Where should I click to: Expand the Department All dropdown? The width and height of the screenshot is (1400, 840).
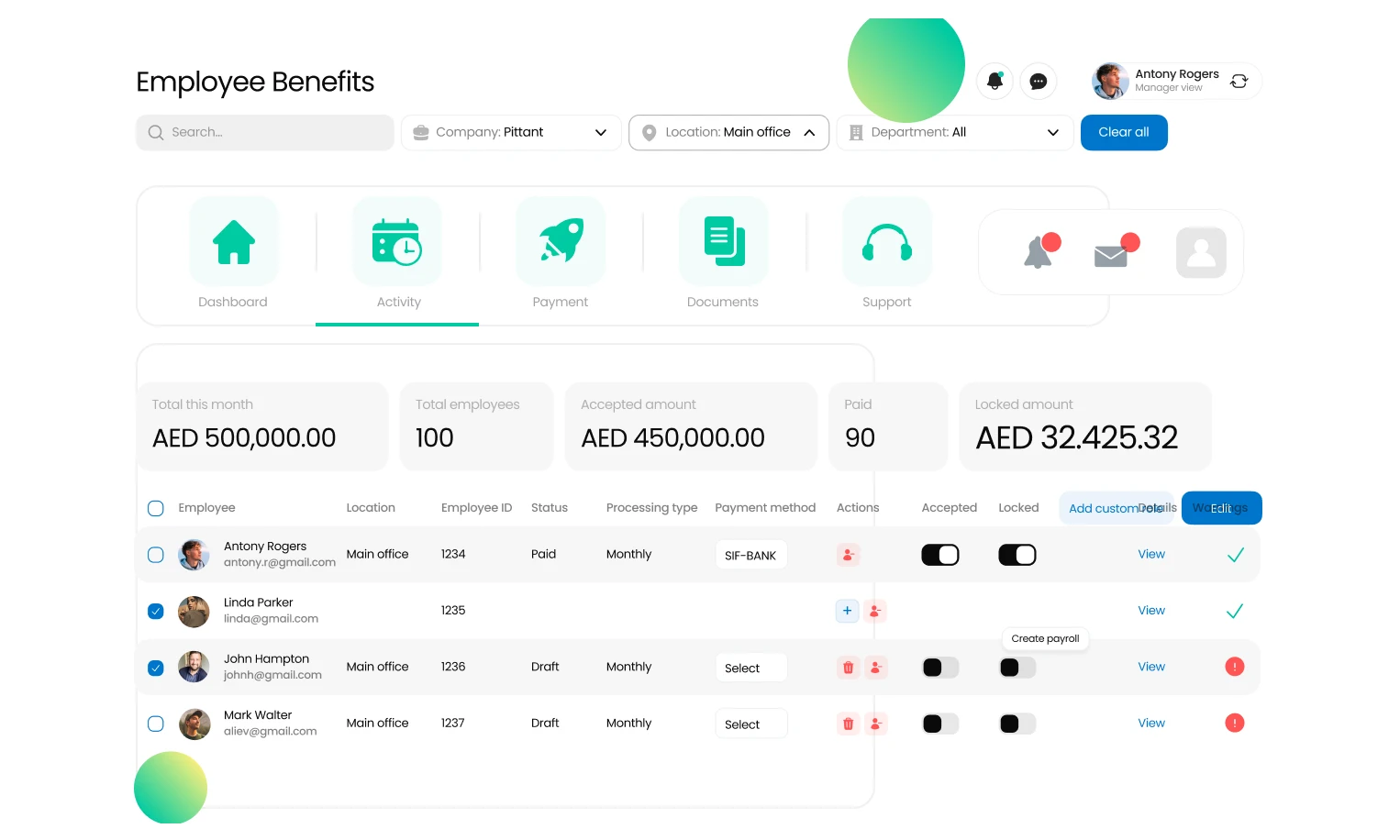(x=954, y=132)
